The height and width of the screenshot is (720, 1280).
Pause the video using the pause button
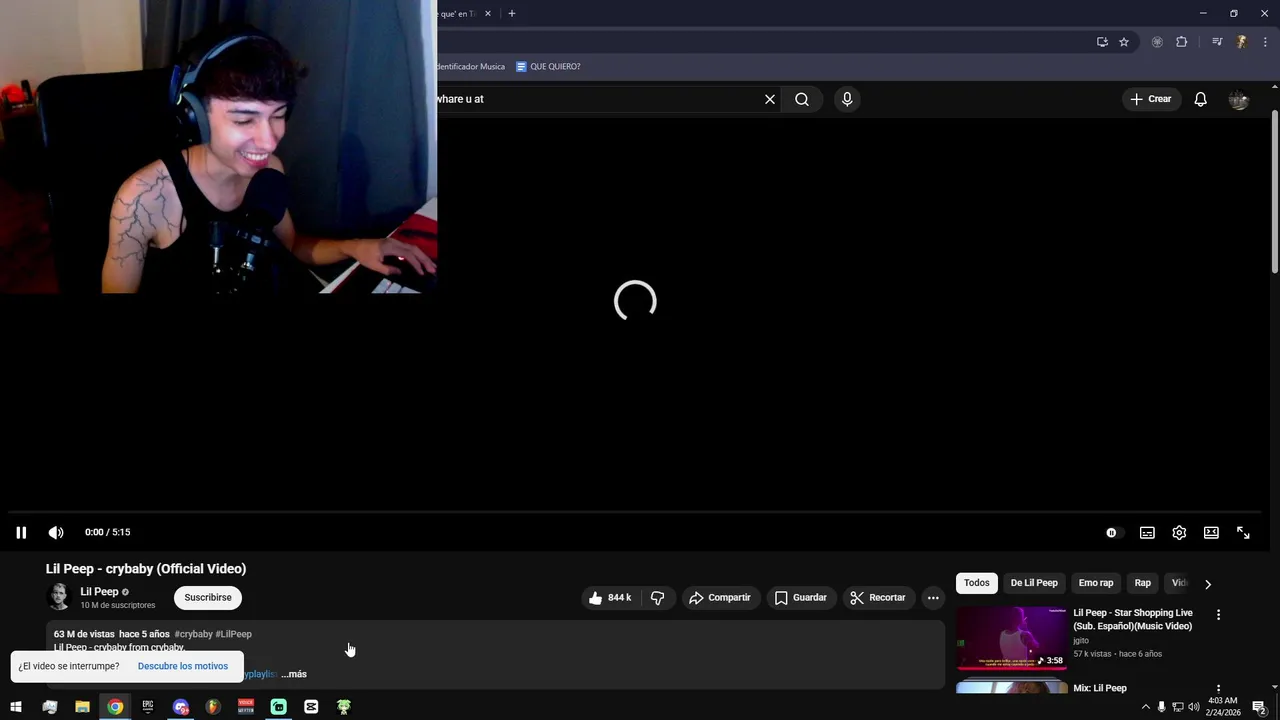[x=21, y=533]
